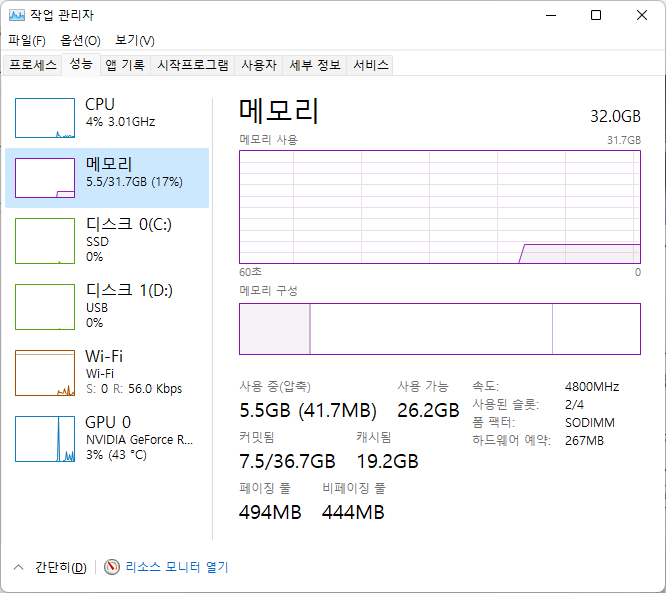Switch to the 앱 기록 tab

click(125, 65)
